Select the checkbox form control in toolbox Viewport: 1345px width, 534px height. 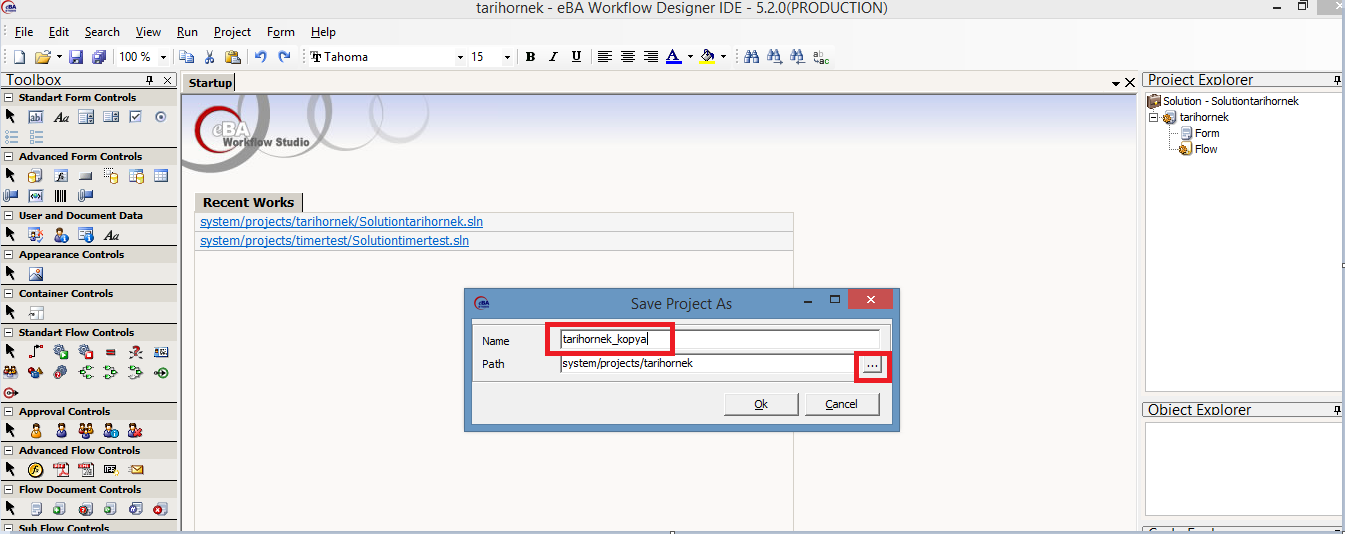(x=136, y=117)
